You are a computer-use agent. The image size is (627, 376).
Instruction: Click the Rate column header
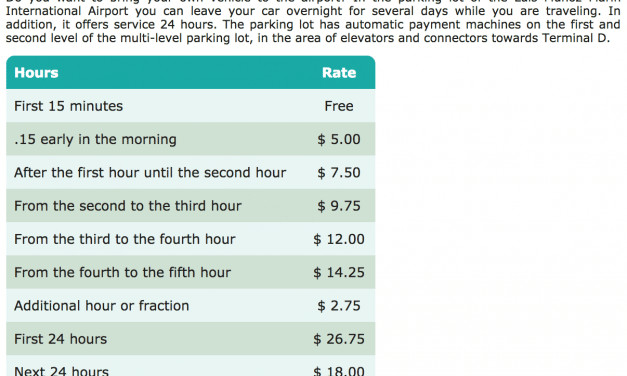(339, 73)
